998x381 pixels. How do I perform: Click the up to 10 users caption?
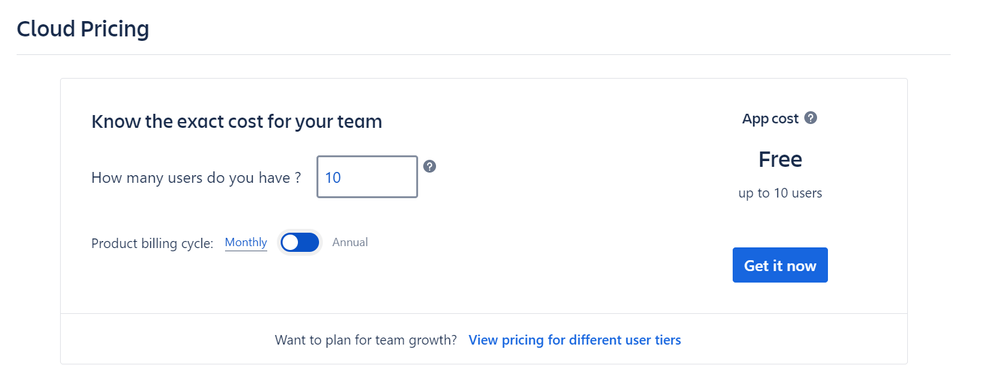coord(780,193)
